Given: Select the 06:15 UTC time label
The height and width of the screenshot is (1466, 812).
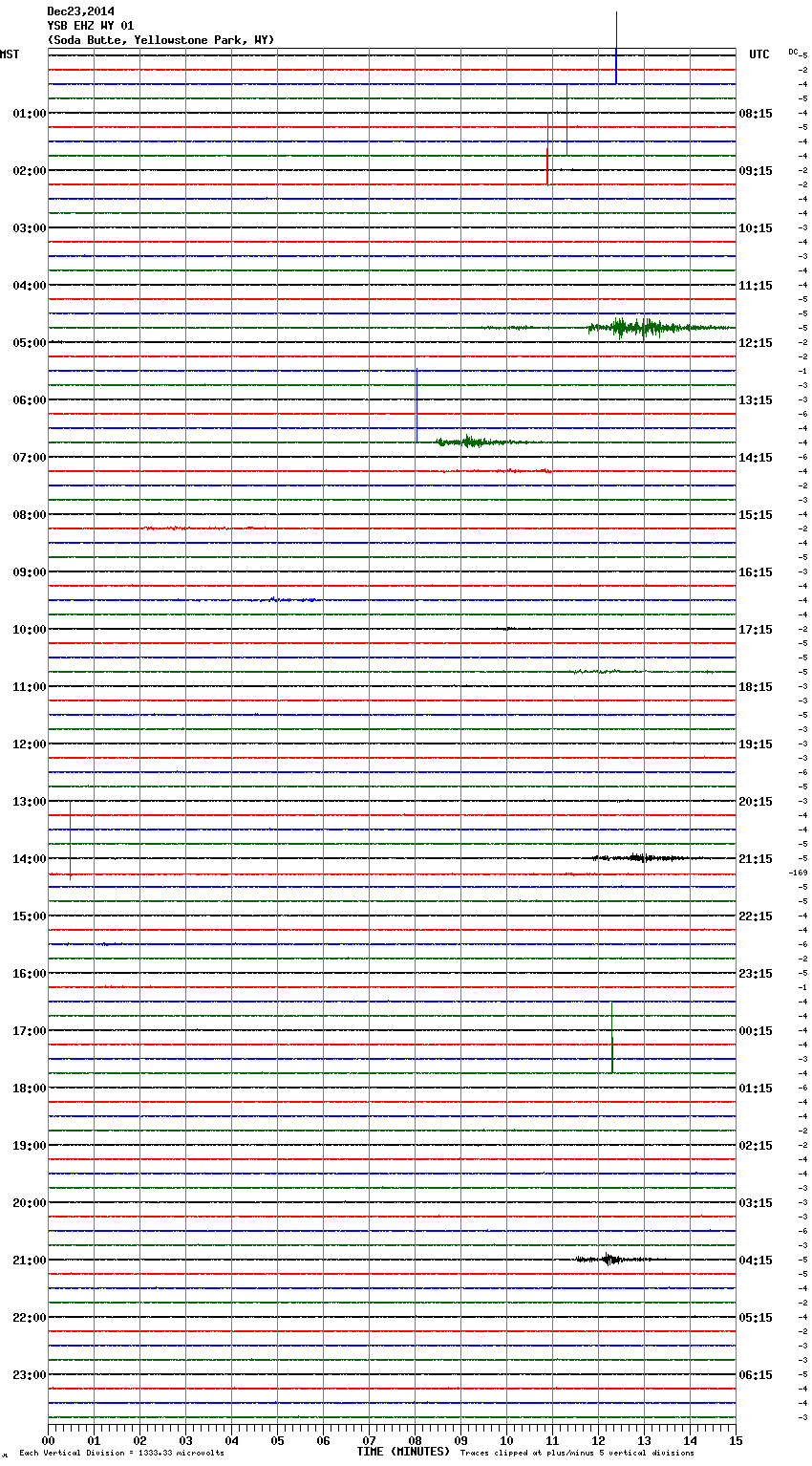Looking at the screenshot, I should [756, 1375].
